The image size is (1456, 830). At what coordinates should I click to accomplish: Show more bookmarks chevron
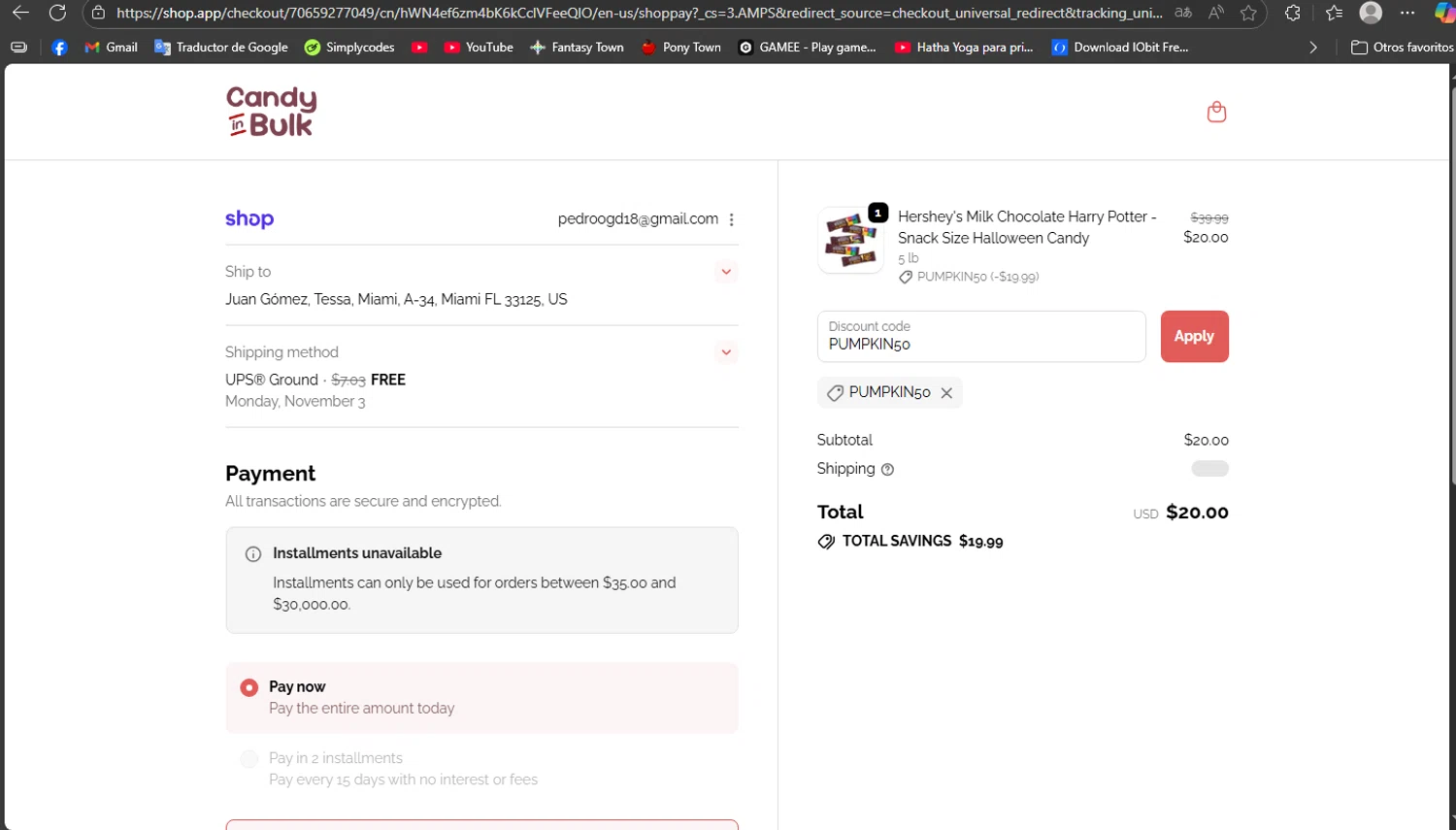(1313, 48)
